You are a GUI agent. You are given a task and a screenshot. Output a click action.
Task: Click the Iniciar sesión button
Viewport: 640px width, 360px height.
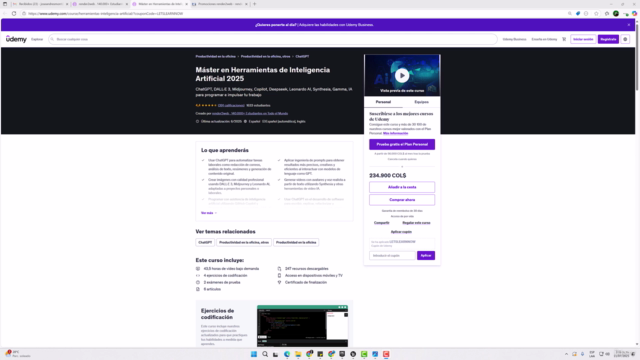pos(583,39)
